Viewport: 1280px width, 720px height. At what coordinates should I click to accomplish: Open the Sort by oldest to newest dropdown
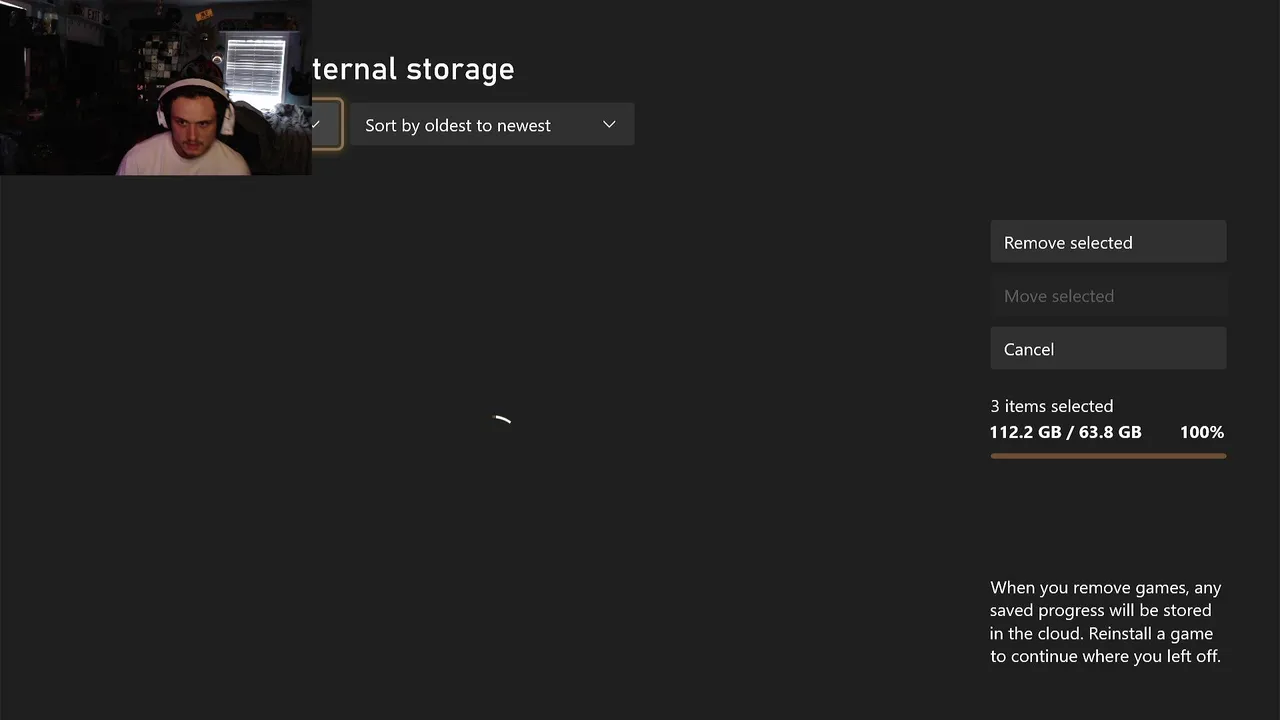point(491,125)
